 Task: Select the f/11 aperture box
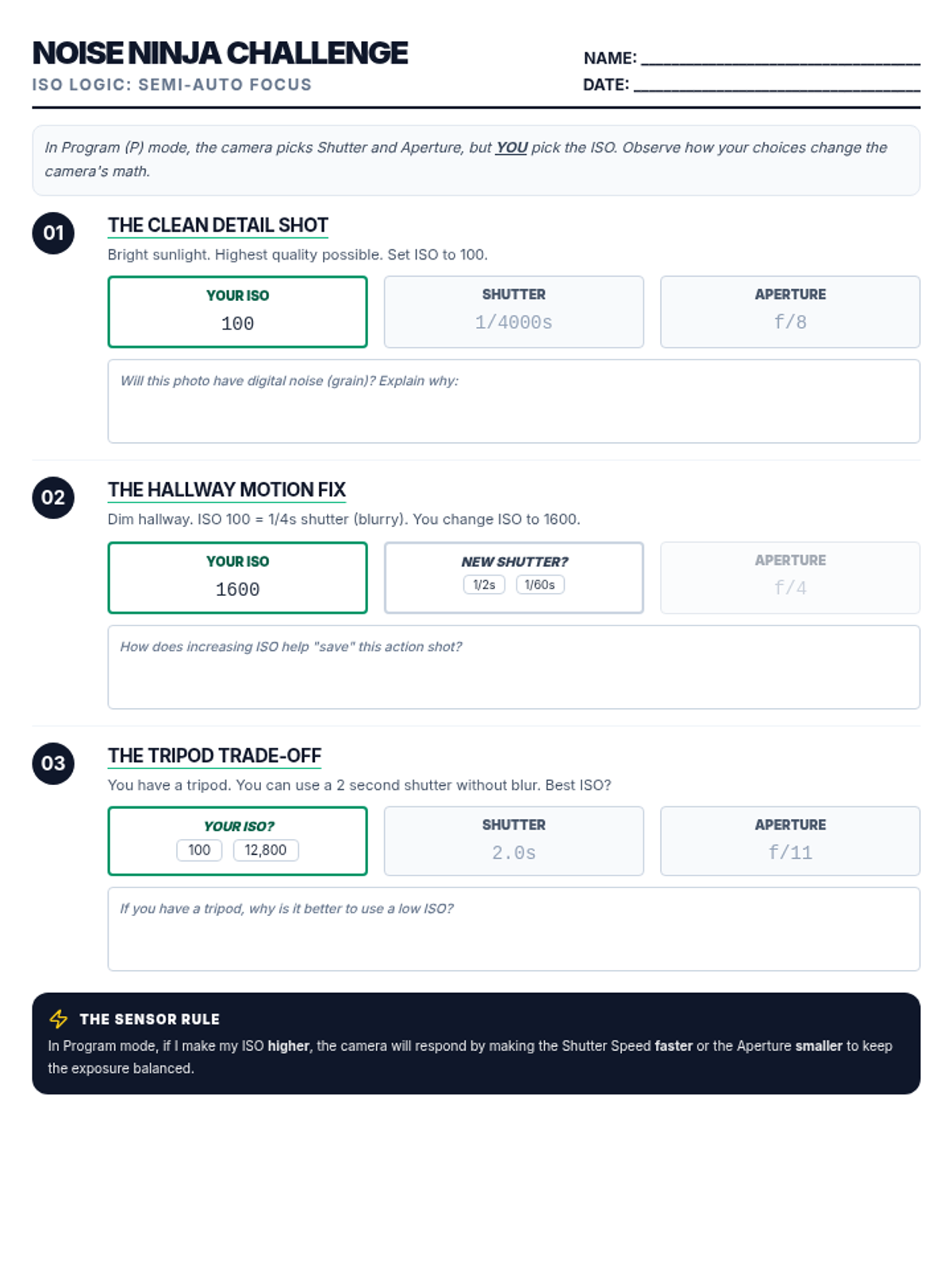(789, 841)
